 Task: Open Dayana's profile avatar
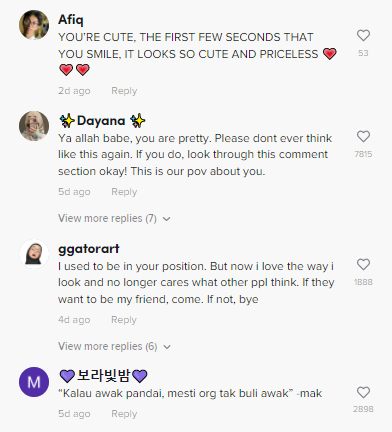click(x=34, y=126)
